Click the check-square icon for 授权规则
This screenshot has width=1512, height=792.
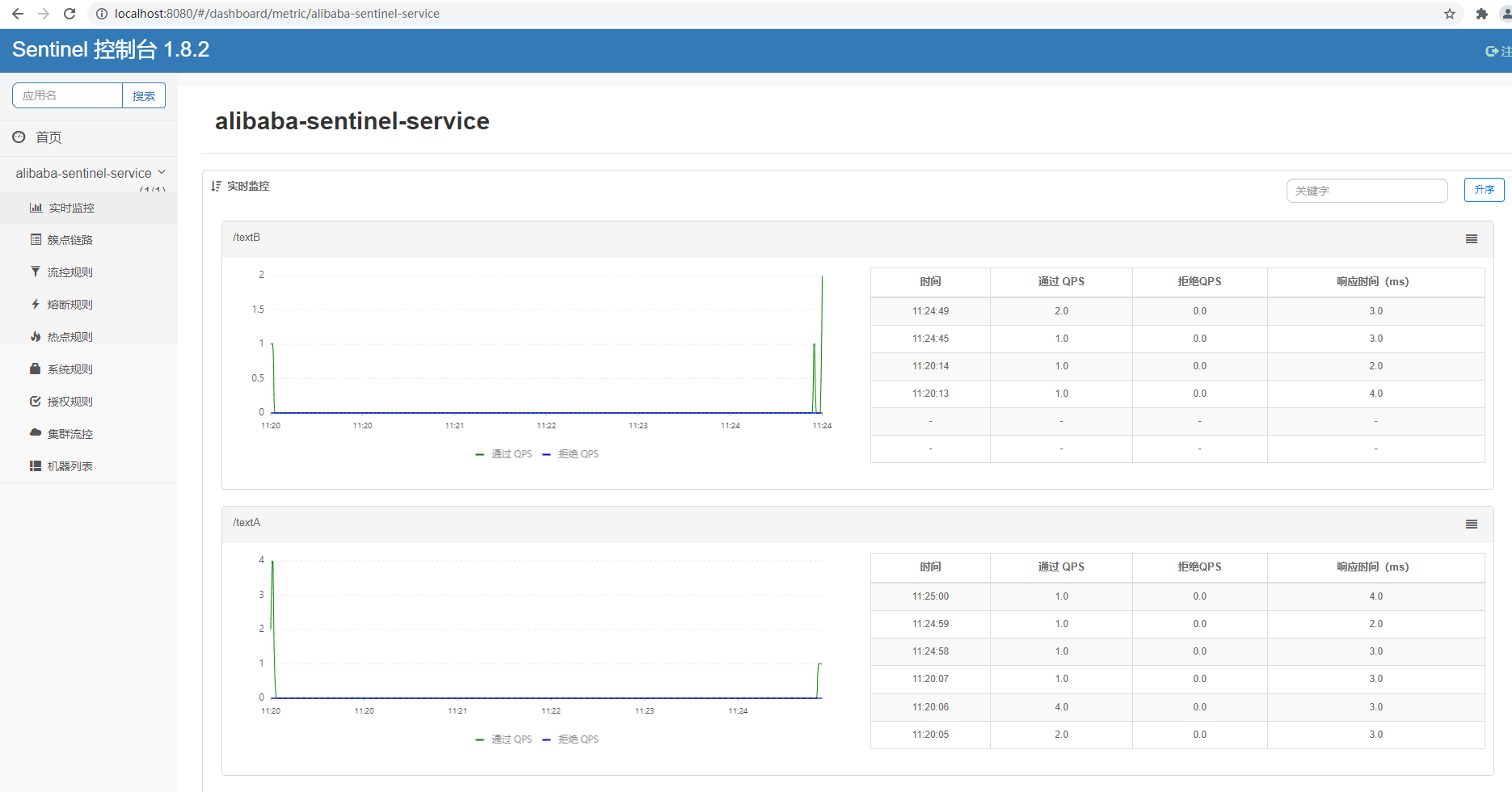click(36, 402)
